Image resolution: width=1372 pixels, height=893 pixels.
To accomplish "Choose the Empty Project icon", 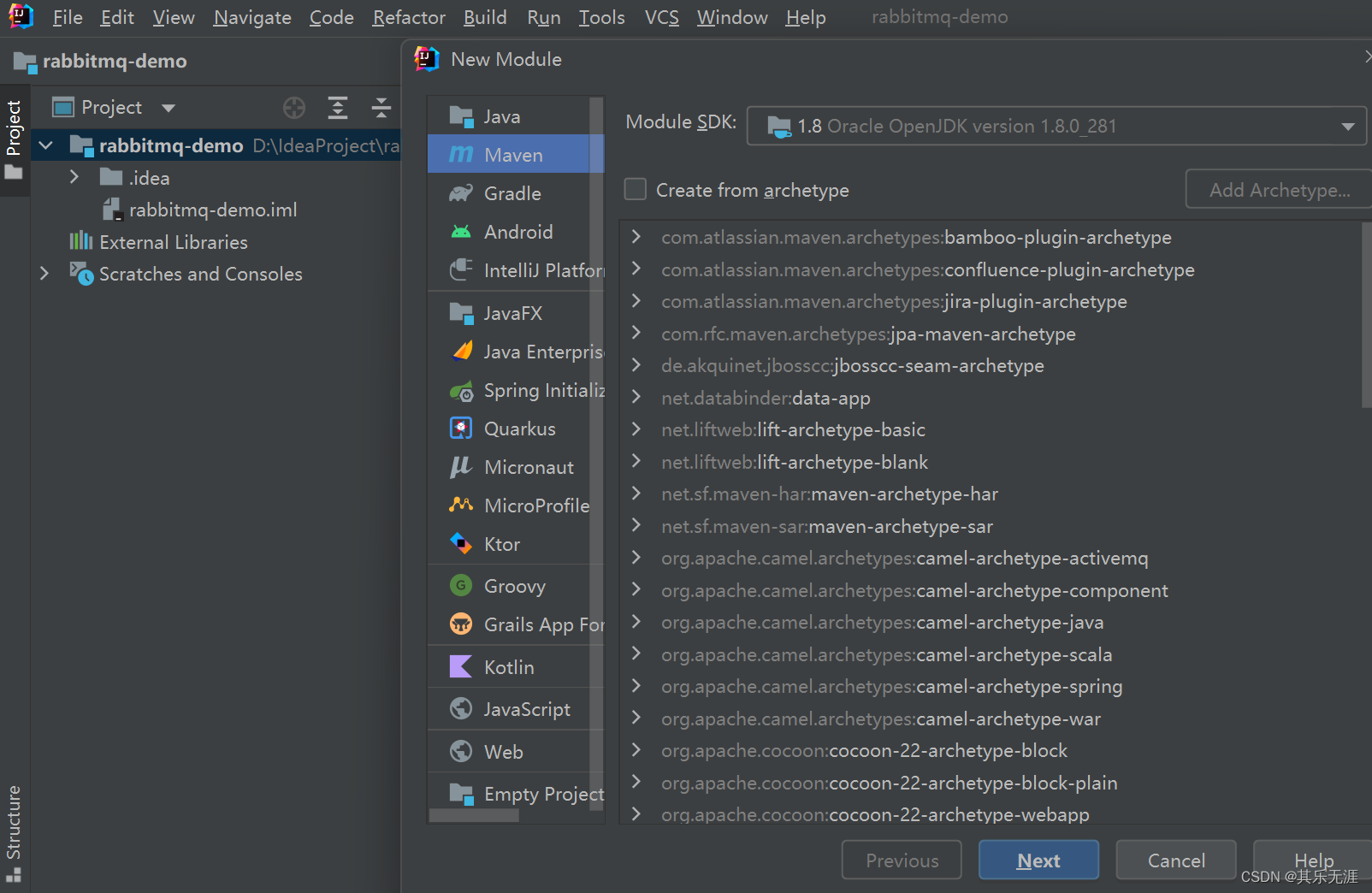I will point(461,794).
